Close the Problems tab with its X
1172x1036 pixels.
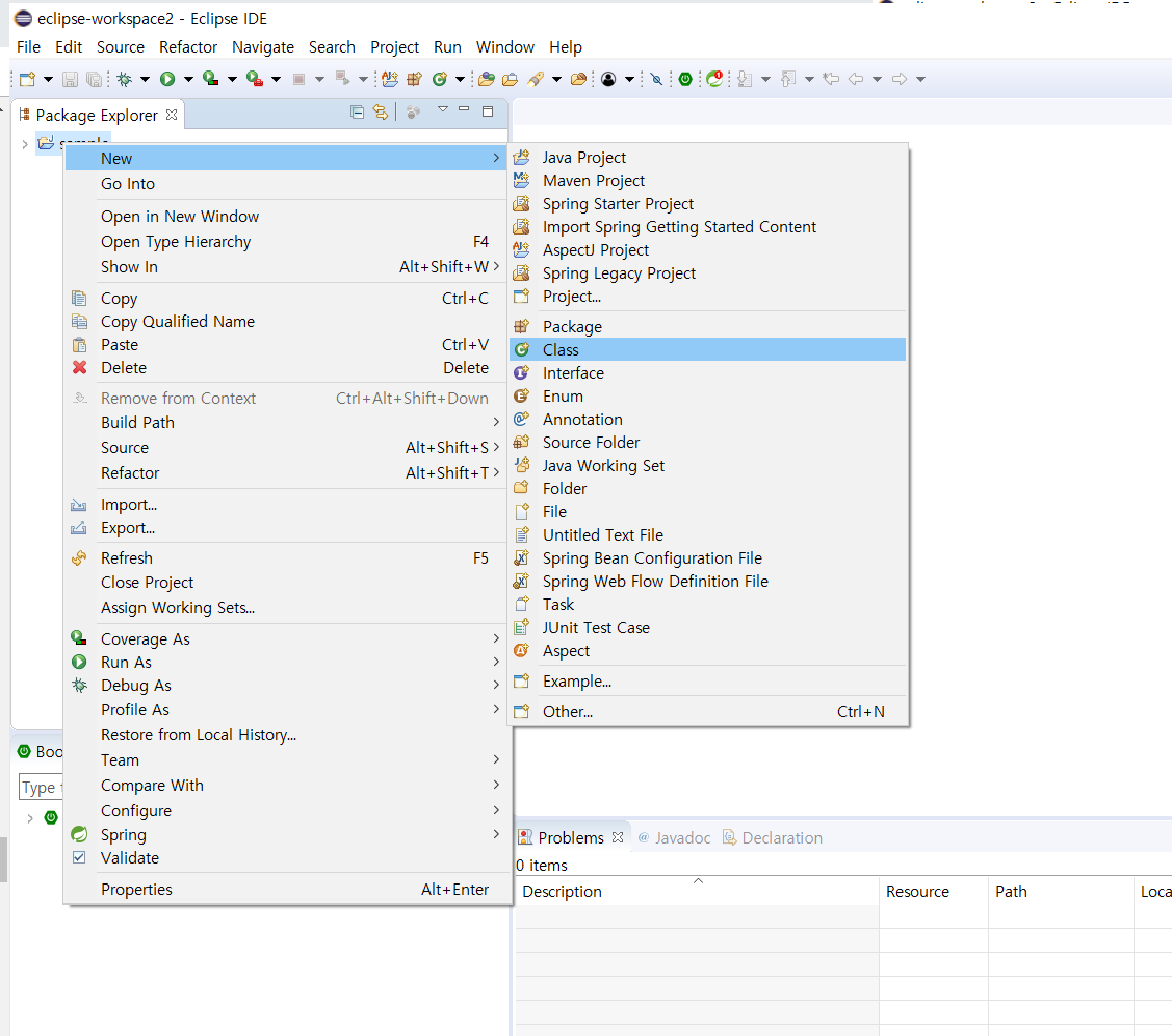(x=617, y=837)
